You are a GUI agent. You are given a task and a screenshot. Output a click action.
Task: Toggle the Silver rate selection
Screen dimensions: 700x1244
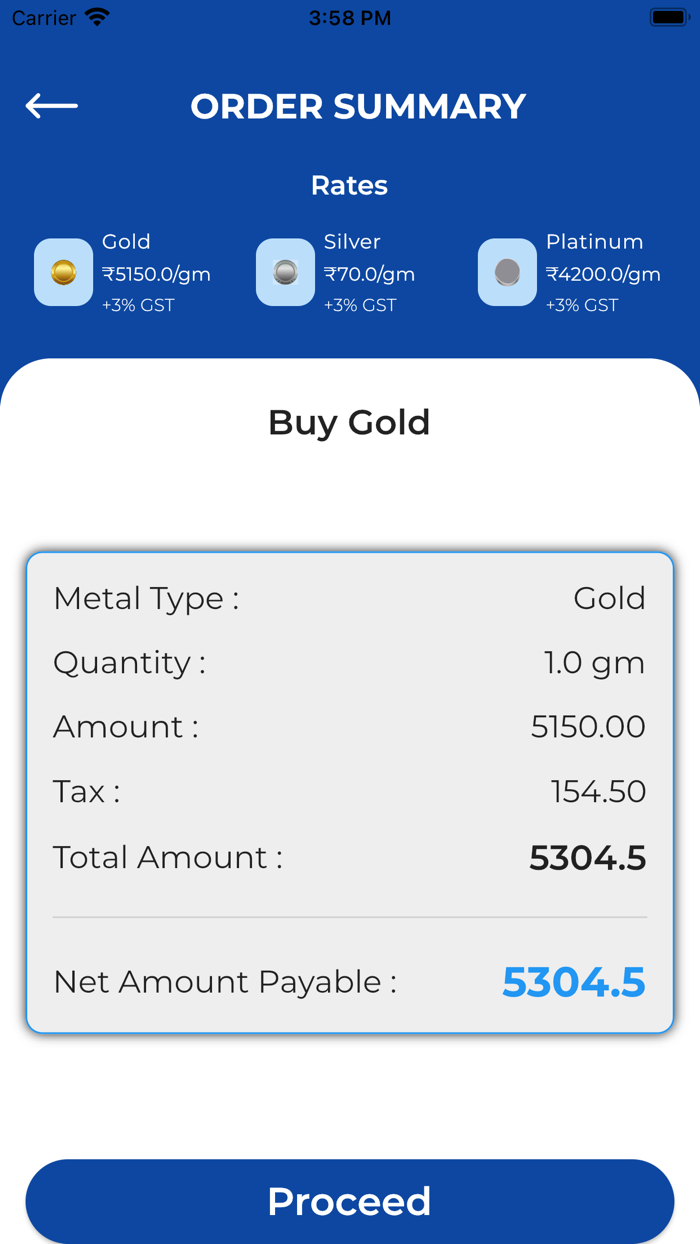[x=369, y=273]
